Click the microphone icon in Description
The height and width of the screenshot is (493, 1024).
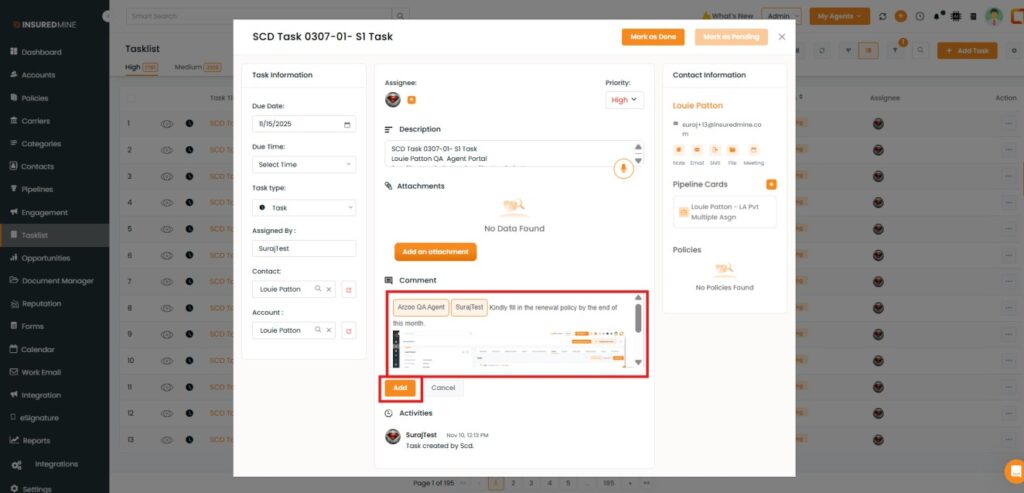(x=624, y=168)
